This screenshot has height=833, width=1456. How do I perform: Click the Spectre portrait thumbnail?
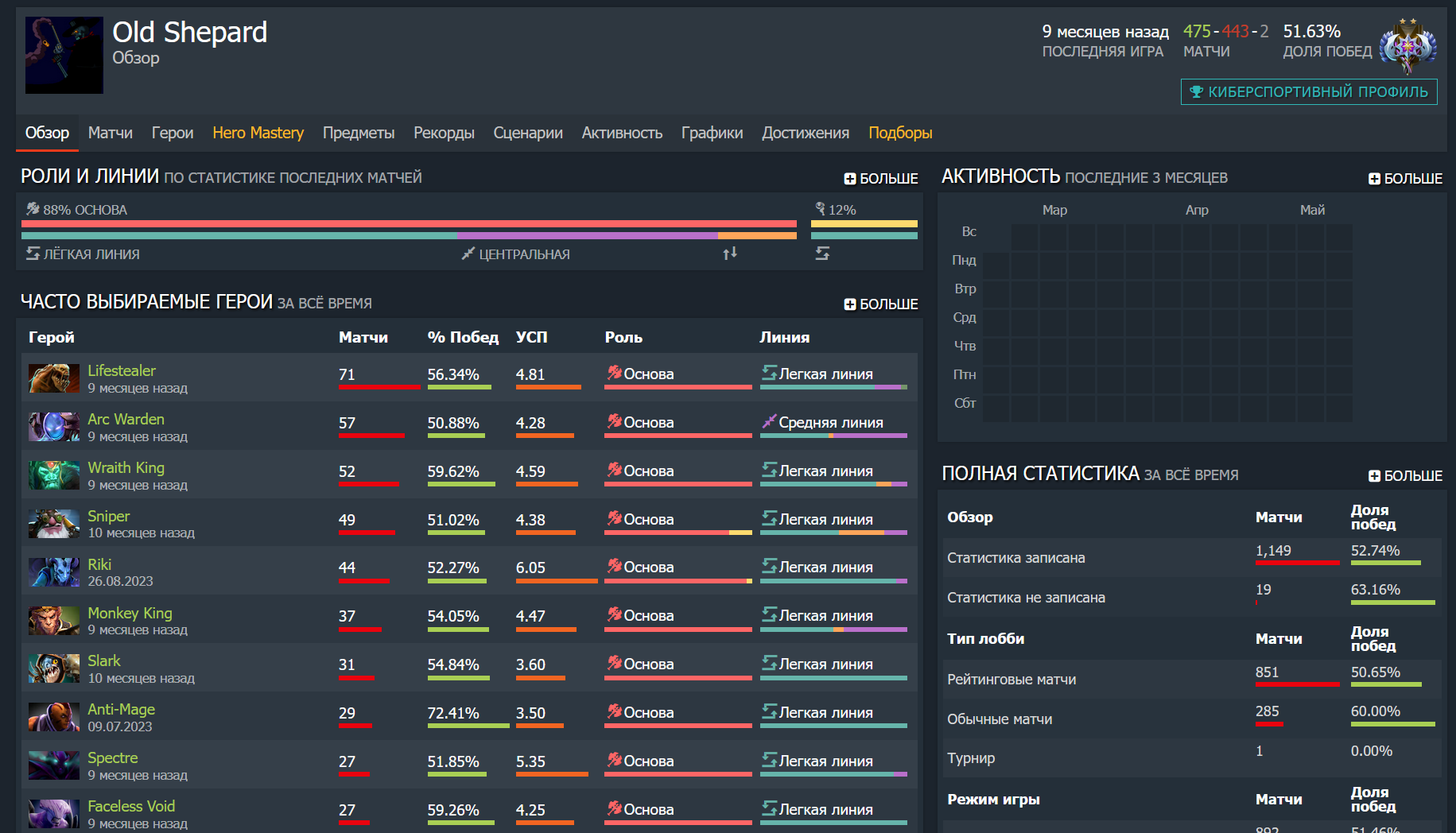coord(54,765)
